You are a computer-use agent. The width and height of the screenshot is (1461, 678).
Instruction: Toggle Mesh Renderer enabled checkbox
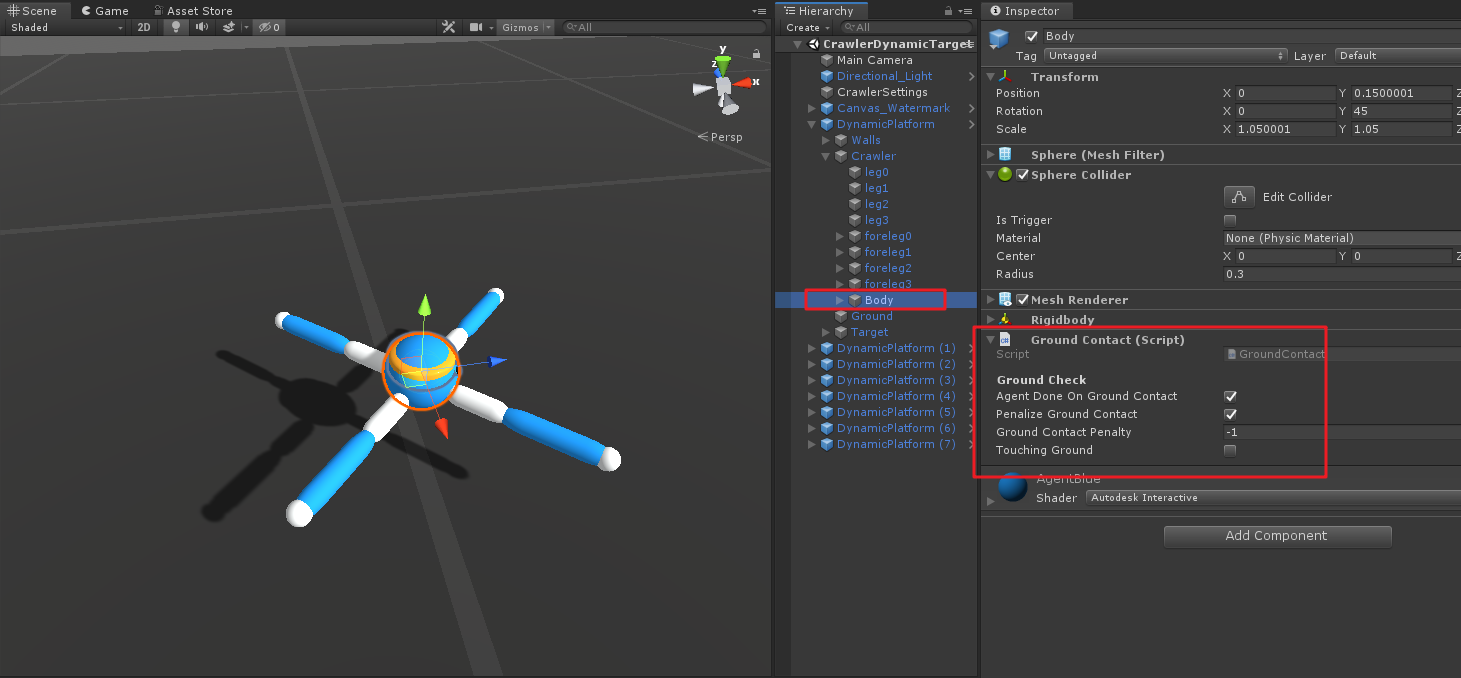[x=1022, y=299]
